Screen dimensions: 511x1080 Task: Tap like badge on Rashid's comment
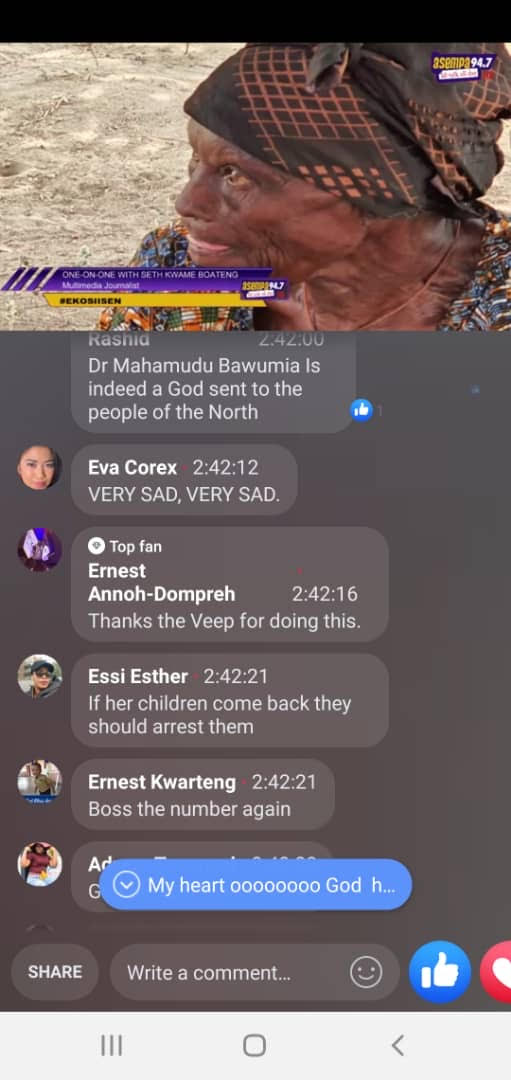pyautogui.click(x=361, y=411)
